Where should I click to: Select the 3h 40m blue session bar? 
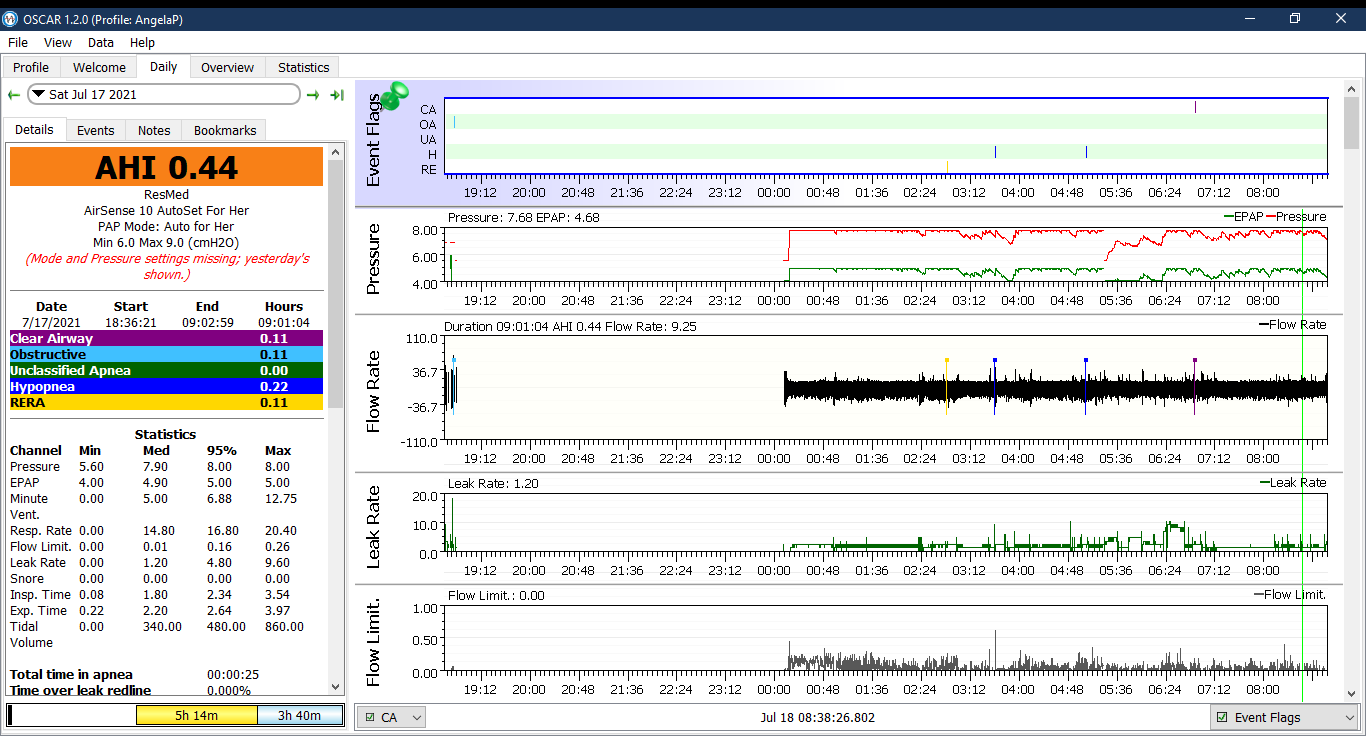click(x=299, y=715)
